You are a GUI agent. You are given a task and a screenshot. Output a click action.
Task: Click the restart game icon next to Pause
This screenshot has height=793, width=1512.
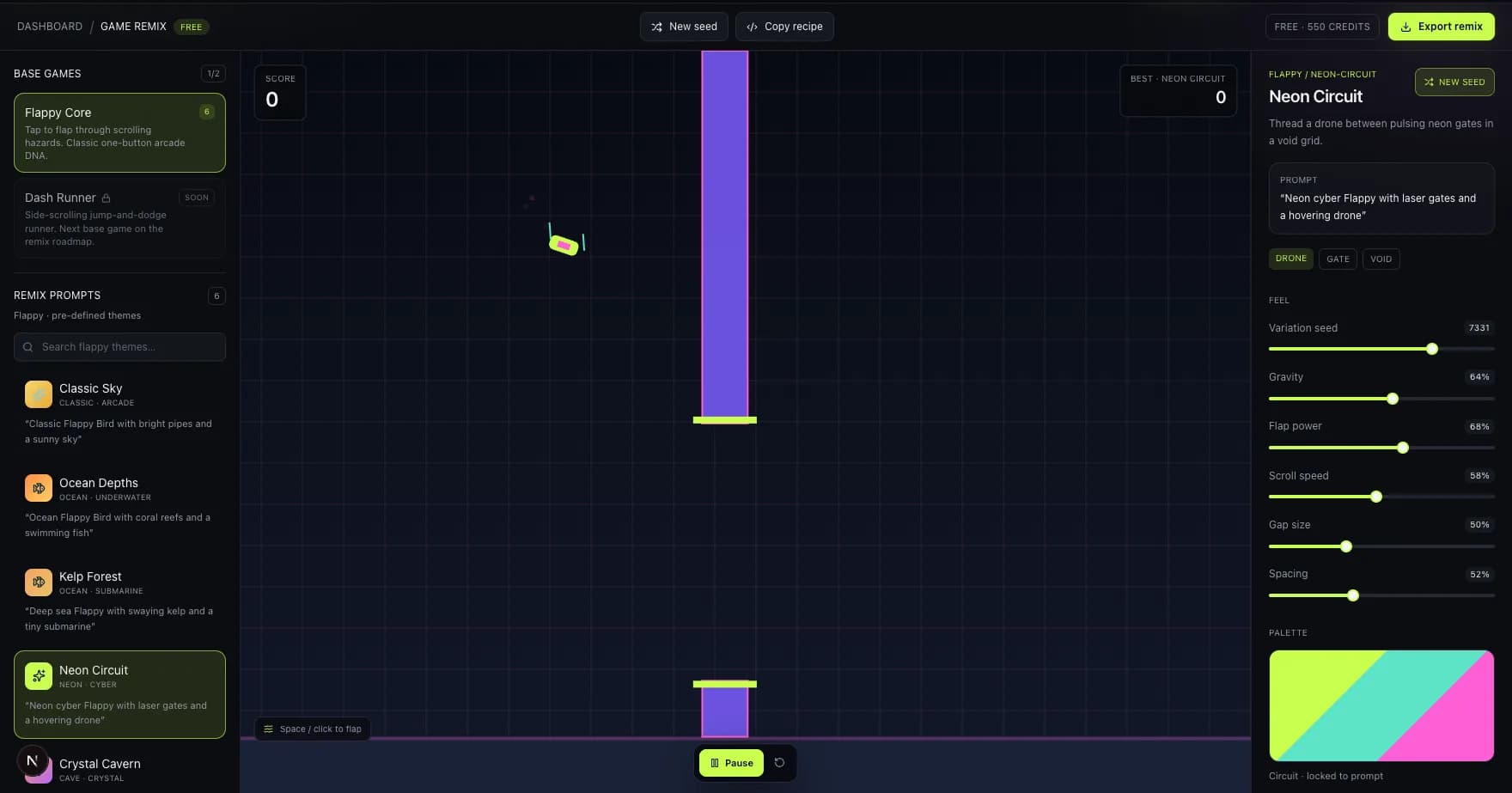(779, 763)
